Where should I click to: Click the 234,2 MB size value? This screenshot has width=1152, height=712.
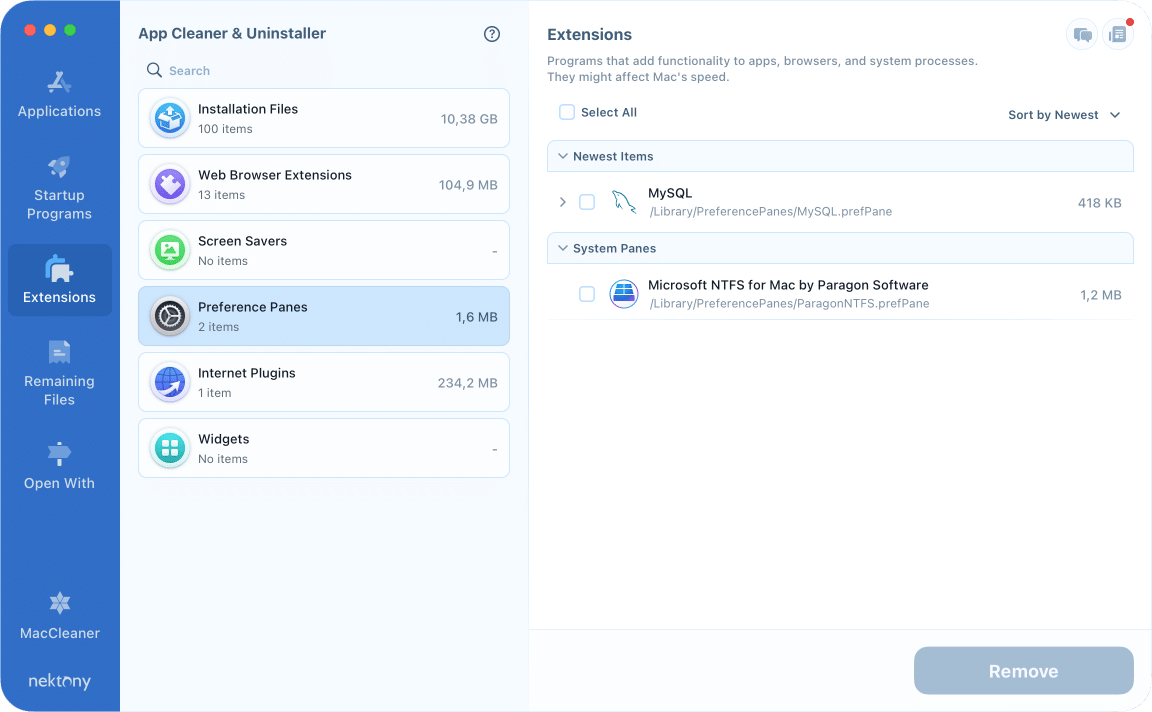tap(467, 383)
